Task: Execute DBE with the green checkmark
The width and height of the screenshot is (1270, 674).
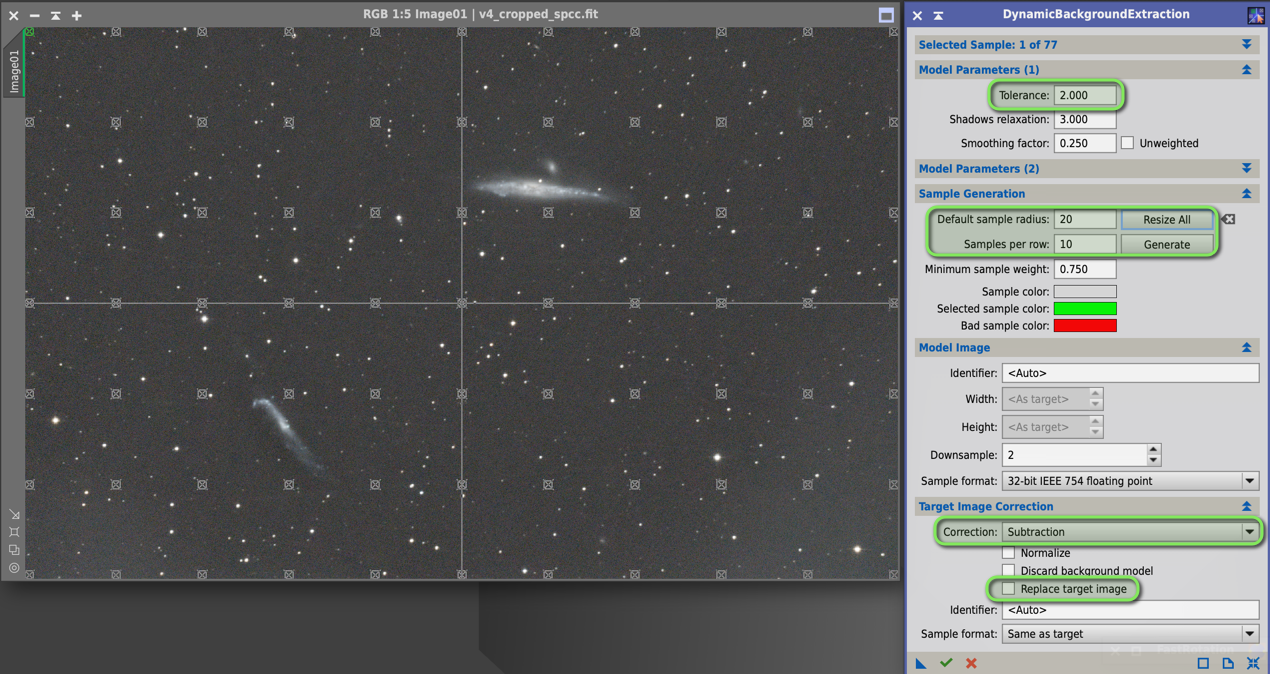Action: click(946, 663)
